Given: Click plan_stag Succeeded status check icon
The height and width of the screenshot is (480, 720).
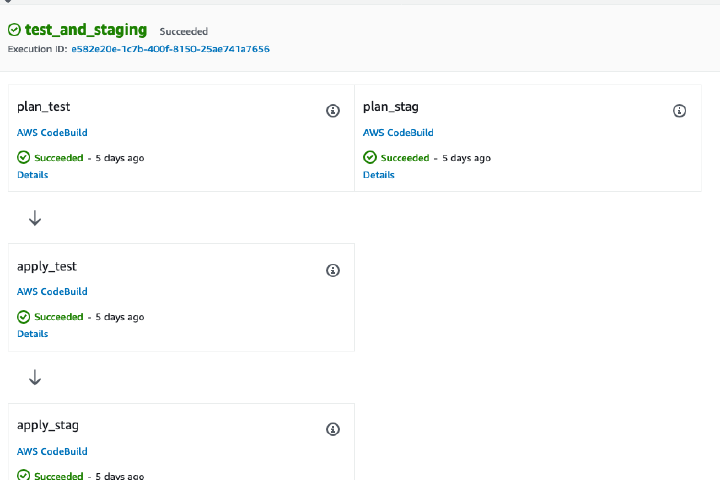Looking at the screenshot, I should pos(370,158).
